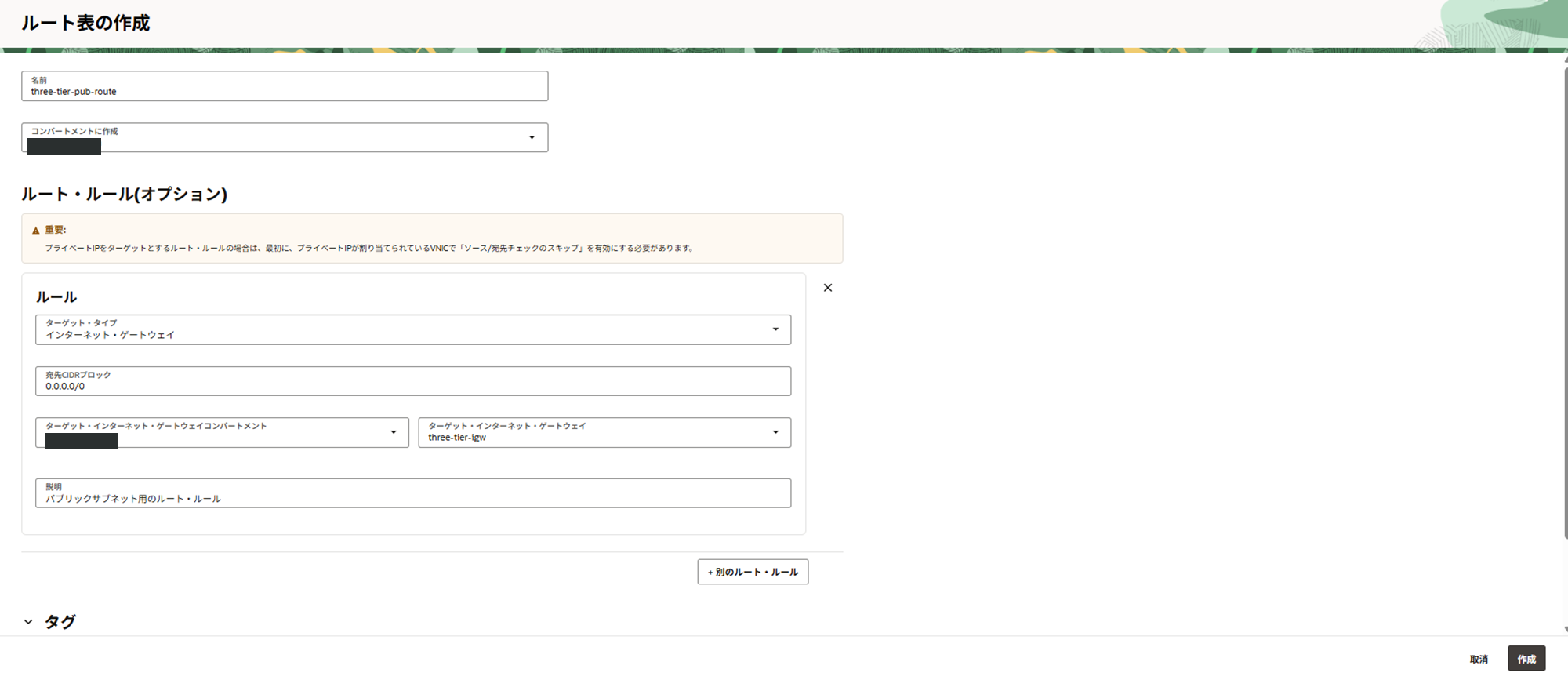The height and width of the screenshot is (680, 1568).
Task: Click the ルート表の作成 page title
Action: 85,23
